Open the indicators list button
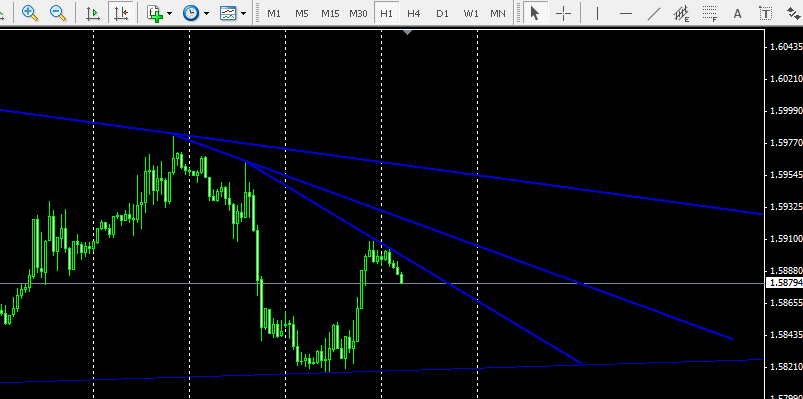The image size is (803, 399). click(155, 13)
